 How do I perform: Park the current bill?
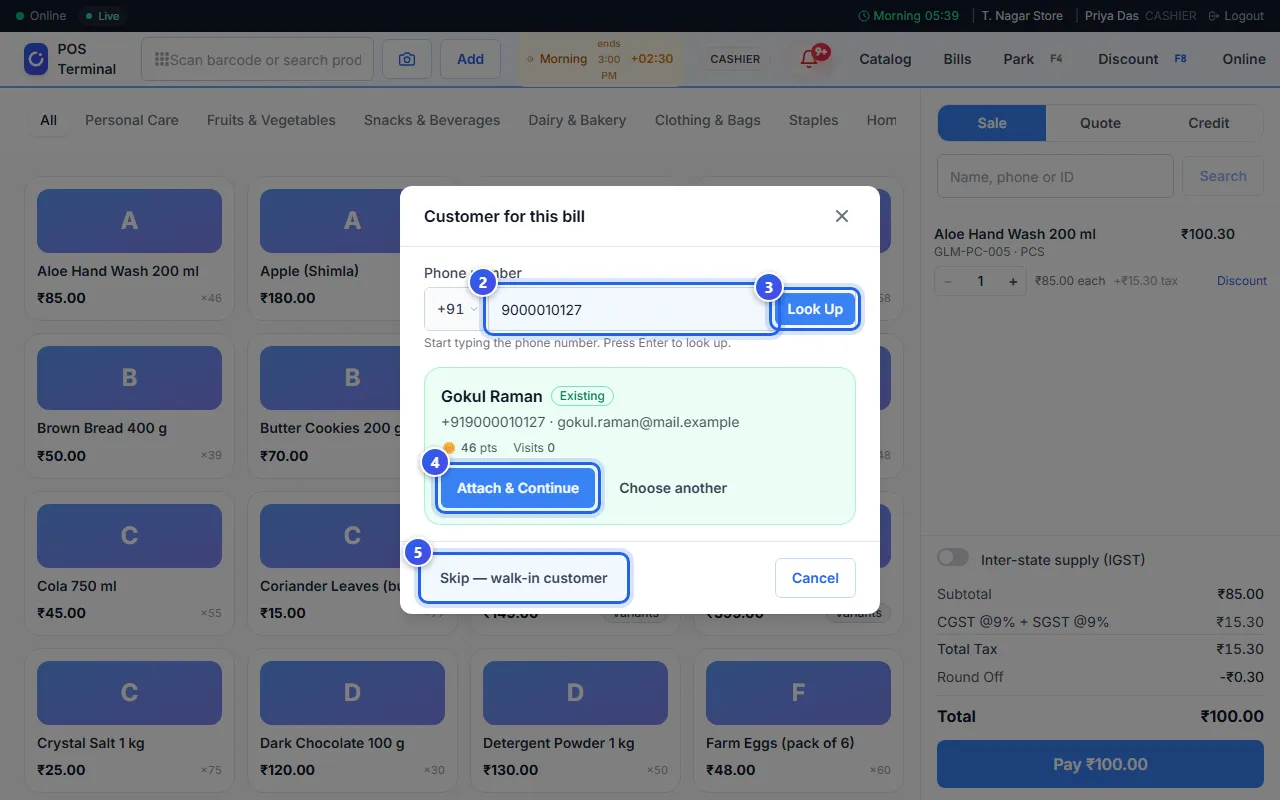click(1033, 59)
